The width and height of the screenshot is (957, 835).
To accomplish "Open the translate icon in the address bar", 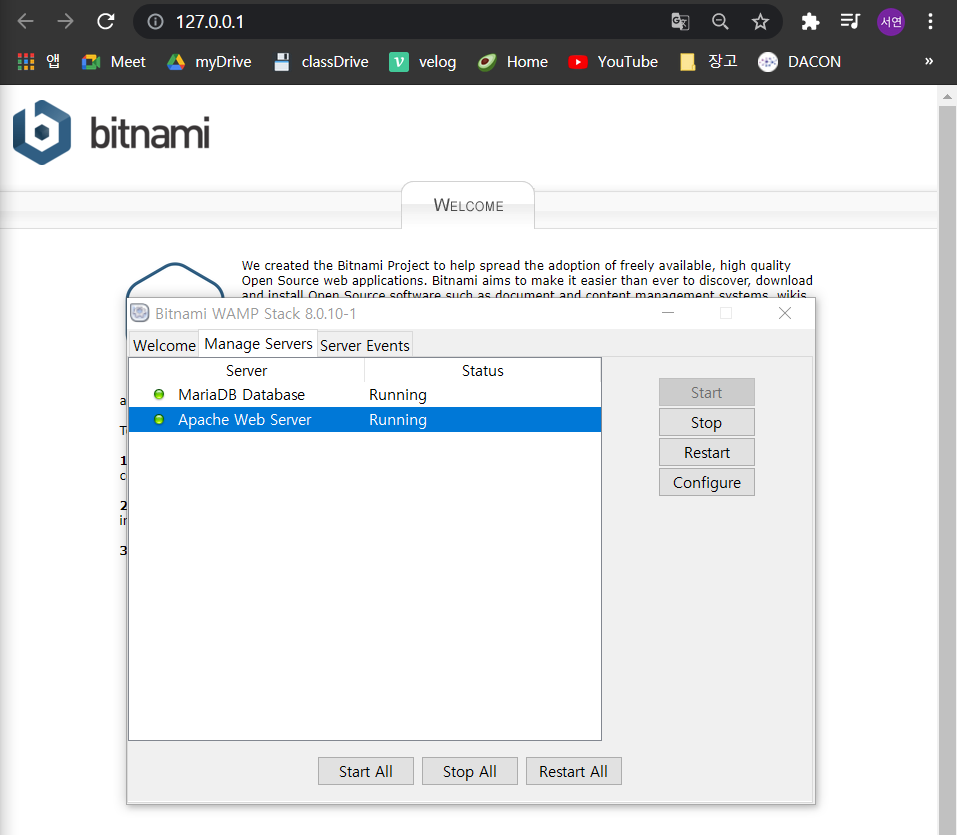I will pyautogui.click(x=681, y=21).
